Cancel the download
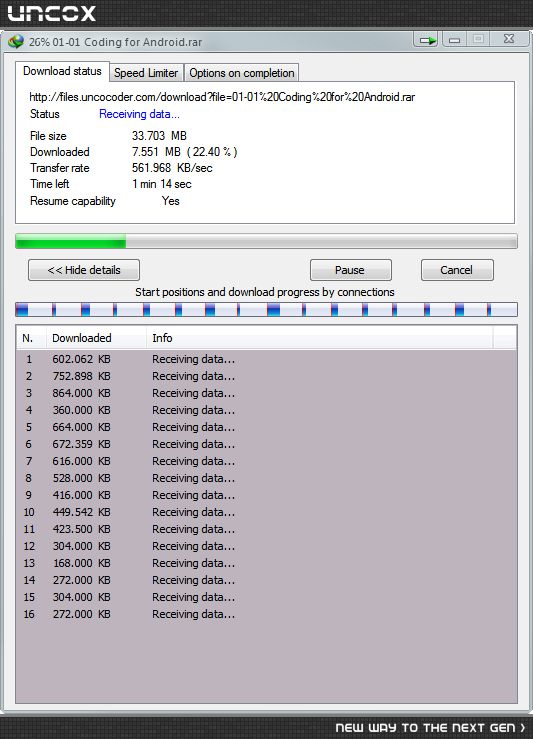533x739 pixels. pyautogui.click(x=457, y=270)
